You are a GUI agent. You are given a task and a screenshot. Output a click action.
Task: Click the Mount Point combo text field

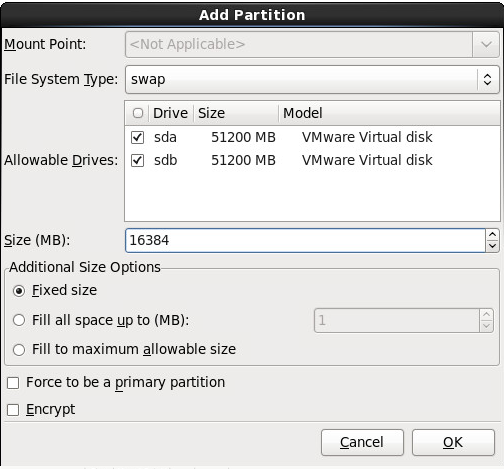click(x=299, y=44)
